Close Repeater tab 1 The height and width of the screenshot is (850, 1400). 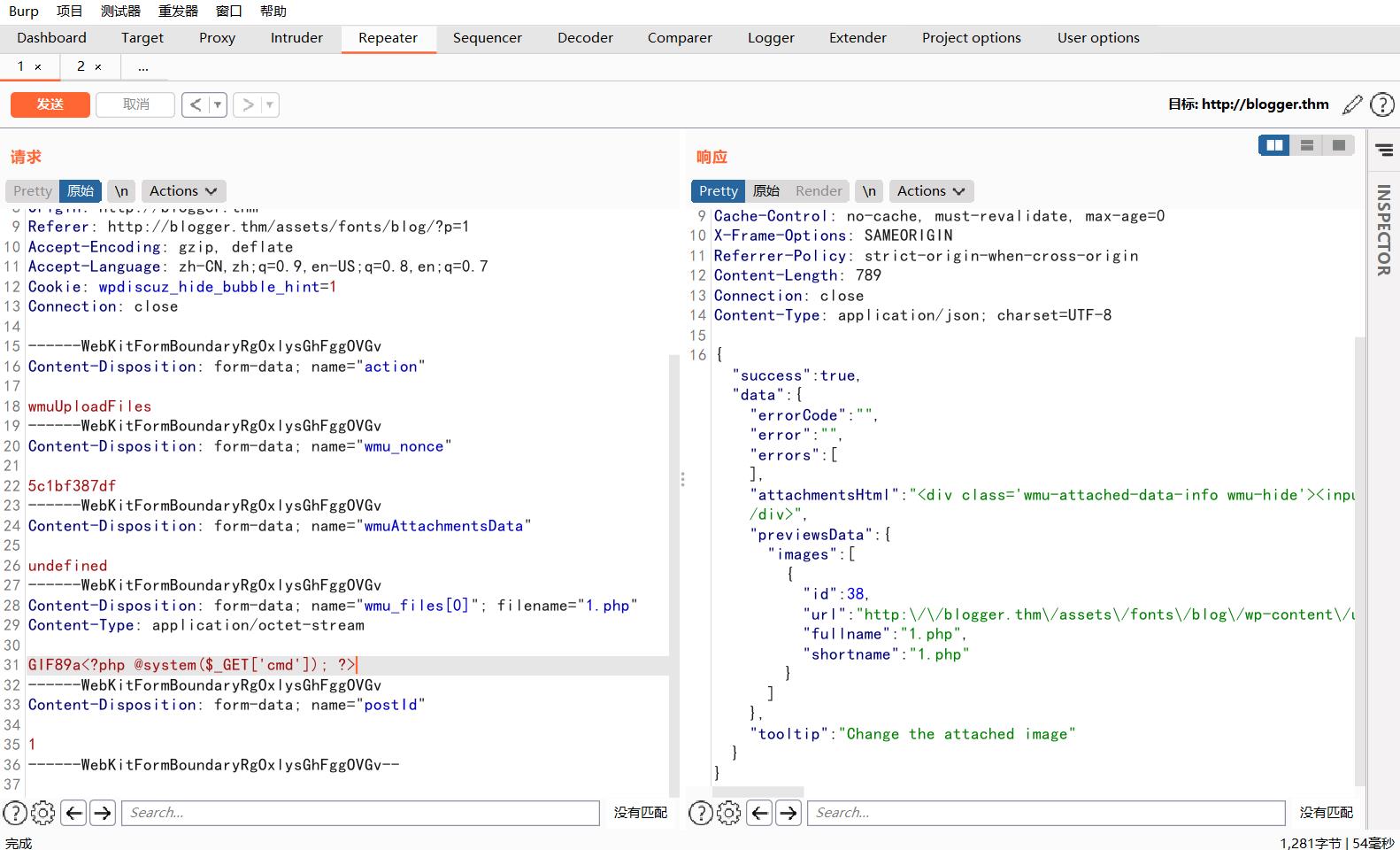click(x=38, y=67)
